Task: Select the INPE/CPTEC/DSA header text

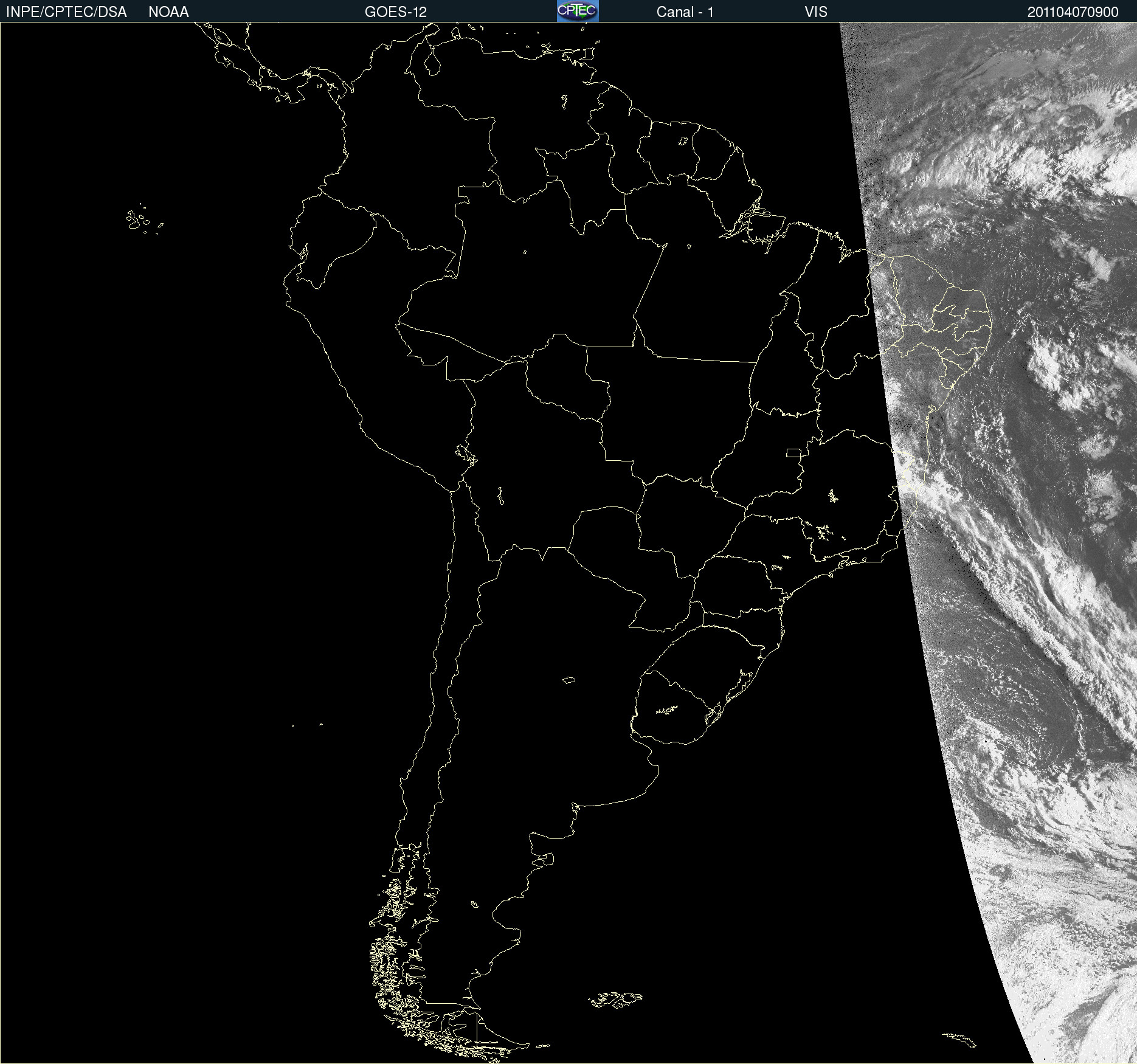Action: tap(66, 12)
